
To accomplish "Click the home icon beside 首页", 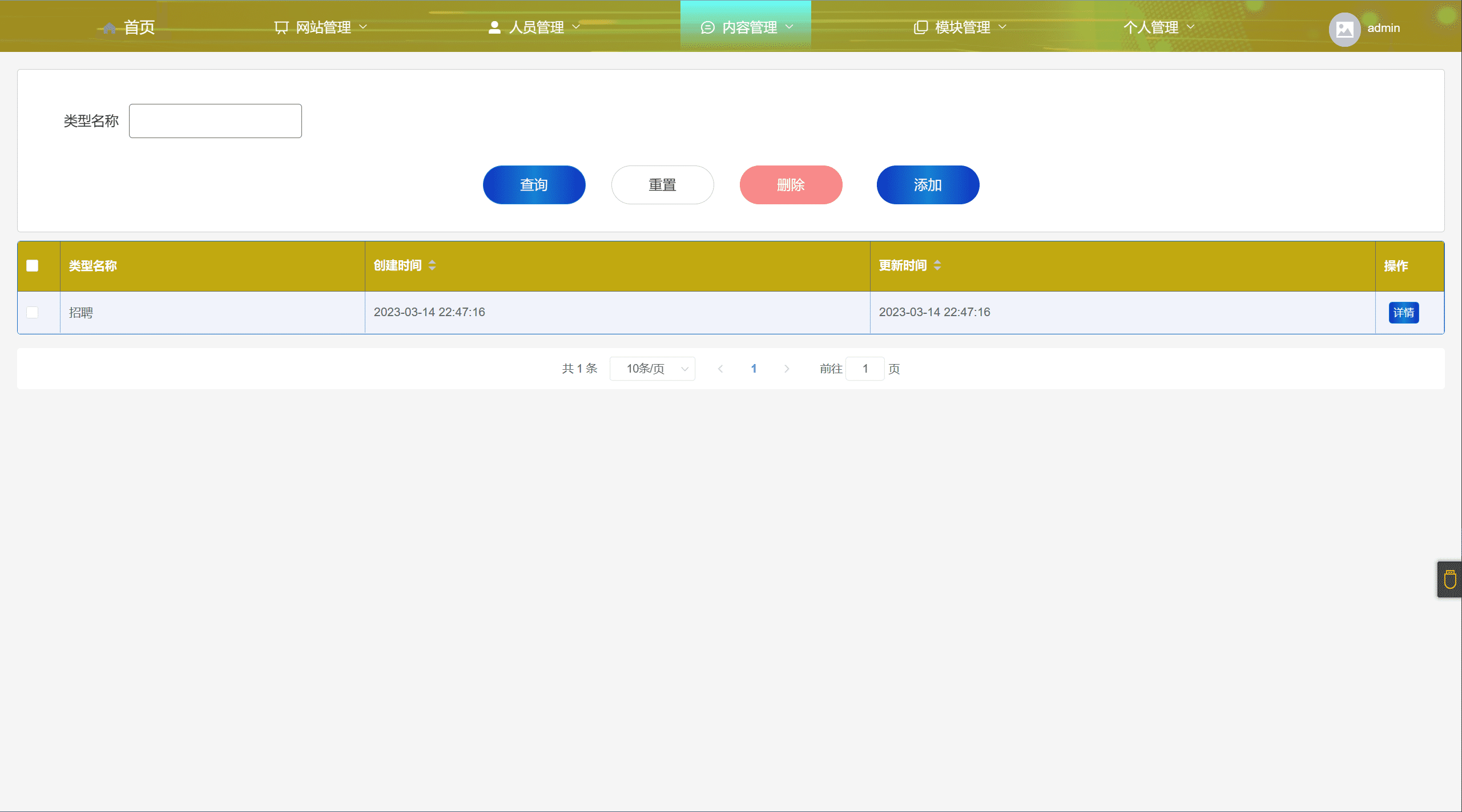I will pos(109,28).
